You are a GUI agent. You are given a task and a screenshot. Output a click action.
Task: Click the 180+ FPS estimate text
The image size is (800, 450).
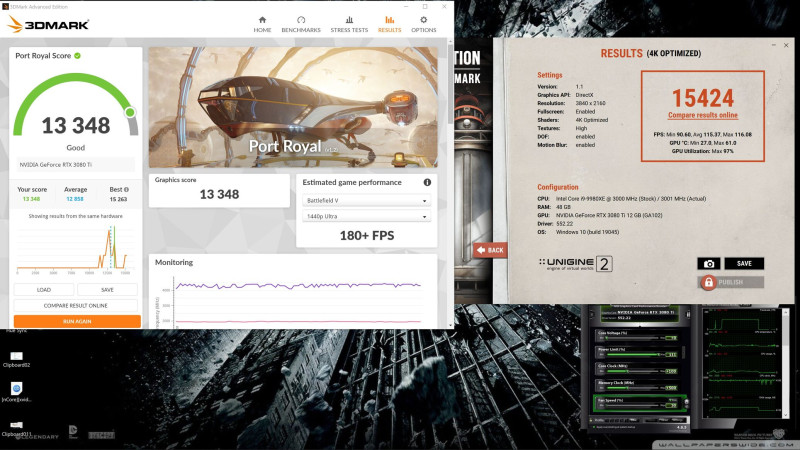pyautogui.click(x=367, y=235)
